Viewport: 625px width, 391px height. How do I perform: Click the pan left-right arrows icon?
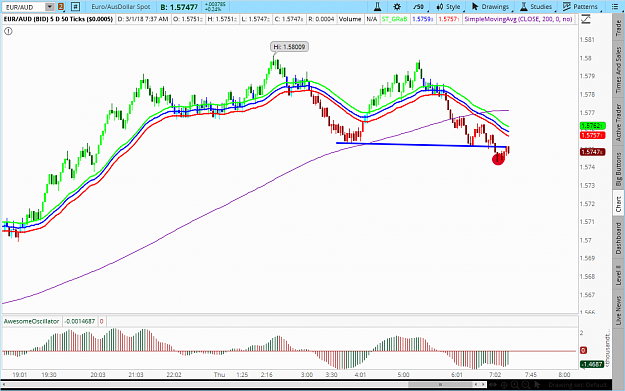coord(493,385)
